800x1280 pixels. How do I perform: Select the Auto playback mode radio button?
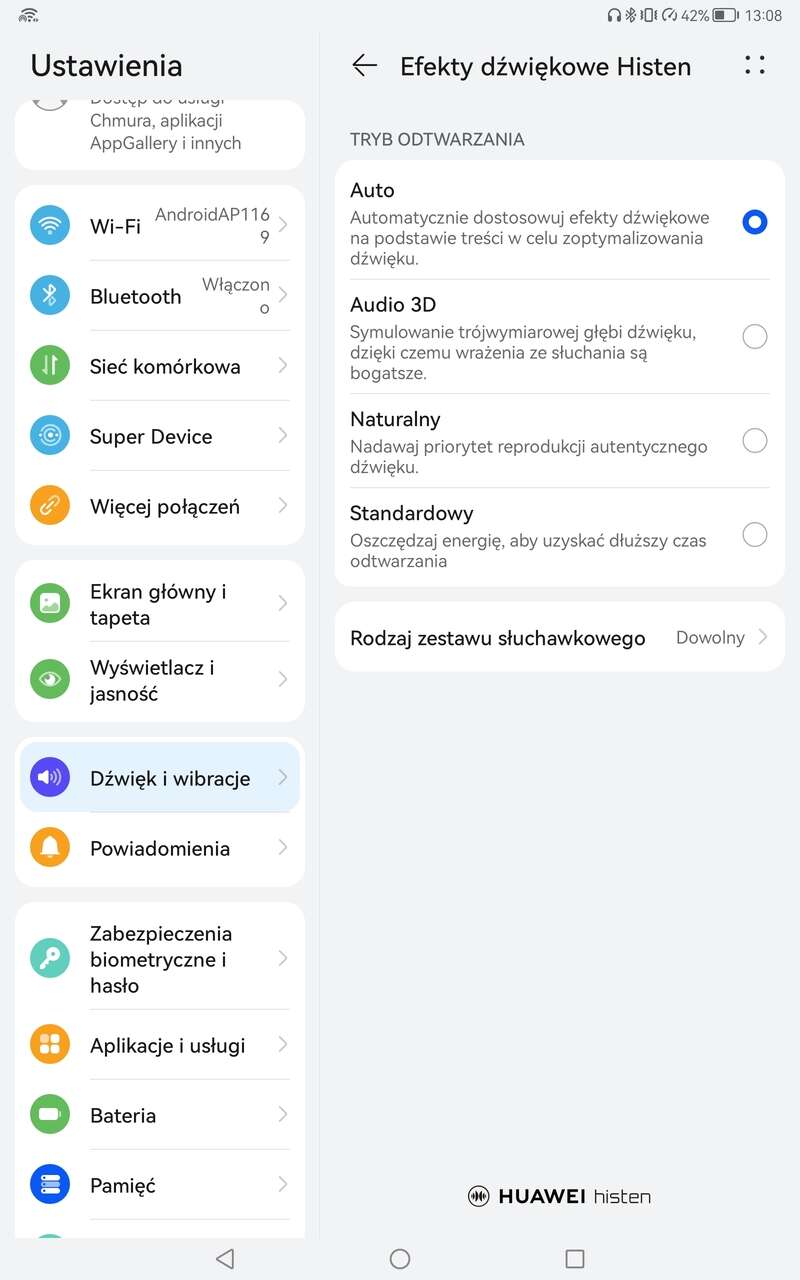pos(755,222)
